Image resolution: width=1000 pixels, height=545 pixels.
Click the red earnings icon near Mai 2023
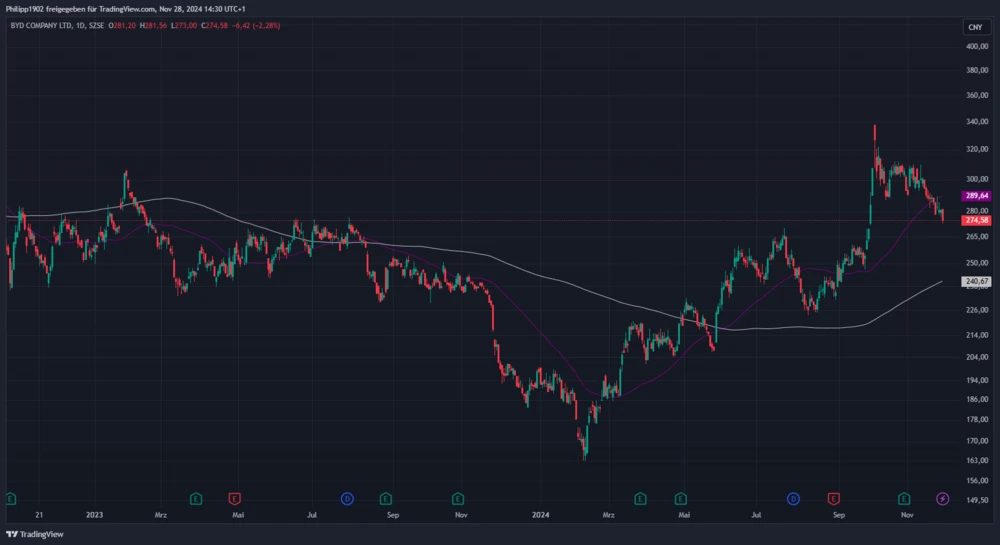(x=235, y=498)
